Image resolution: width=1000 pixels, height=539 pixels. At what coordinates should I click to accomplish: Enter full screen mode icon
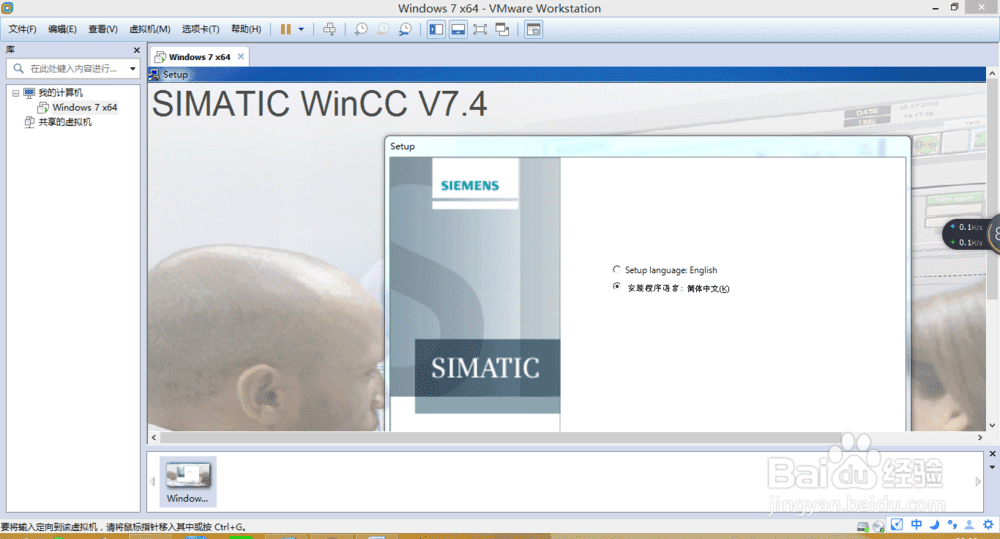tap(480, 29)
